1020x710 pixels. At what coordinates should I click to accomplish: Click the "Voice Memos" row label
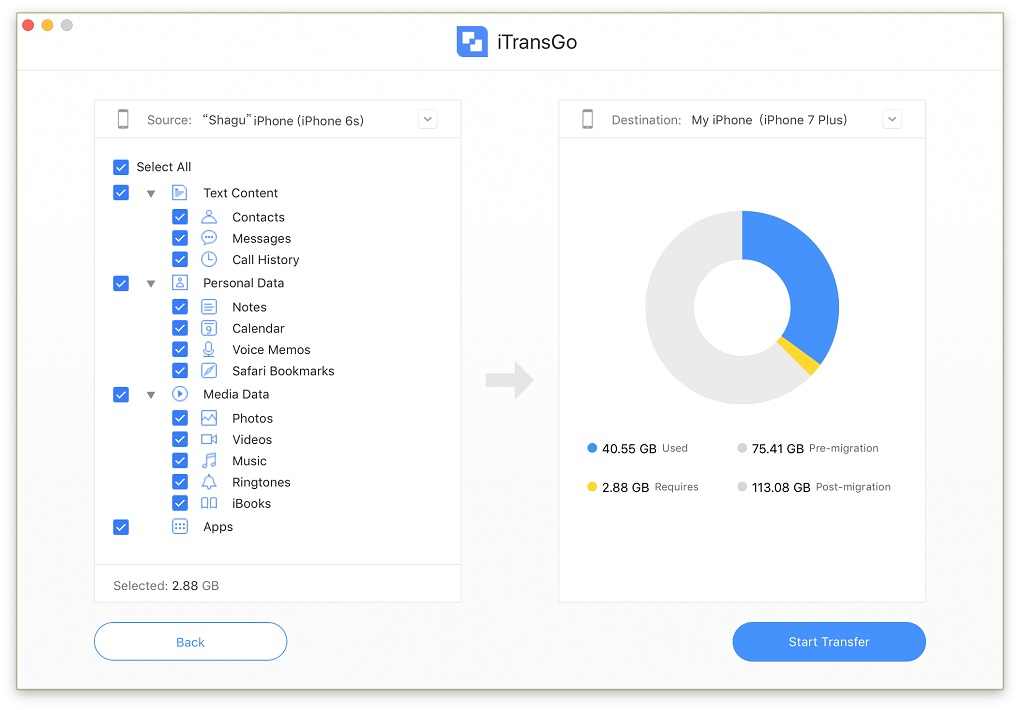pyautogui.click(x=271, y=349)
